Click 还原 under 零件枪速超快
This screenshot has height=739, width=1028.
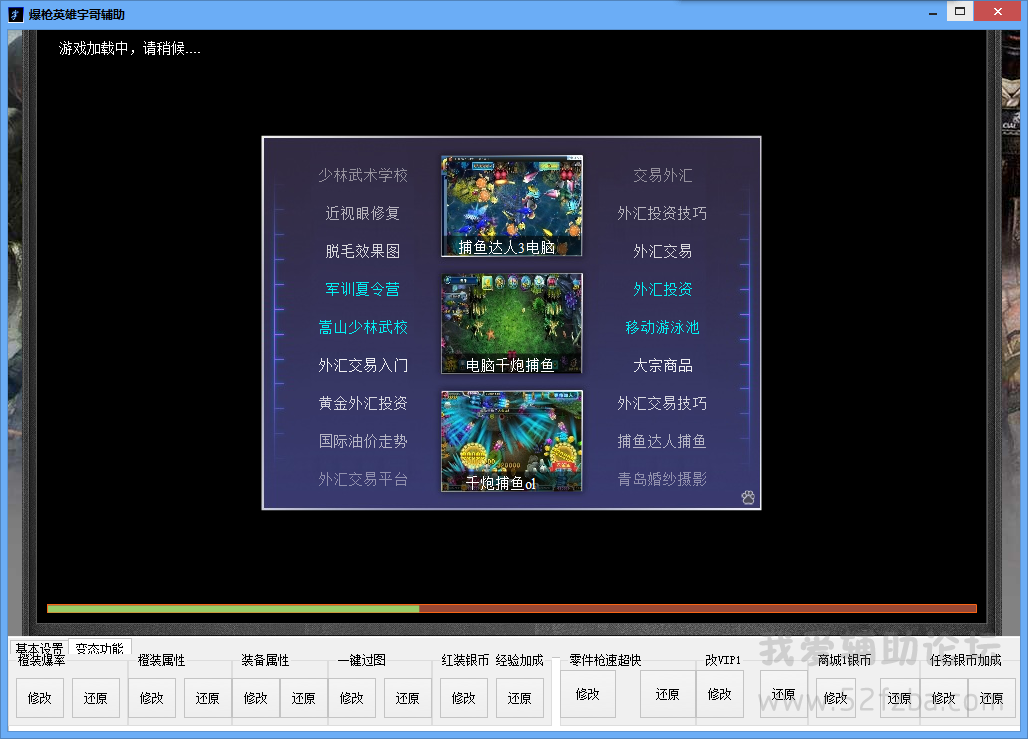[667, 694]
